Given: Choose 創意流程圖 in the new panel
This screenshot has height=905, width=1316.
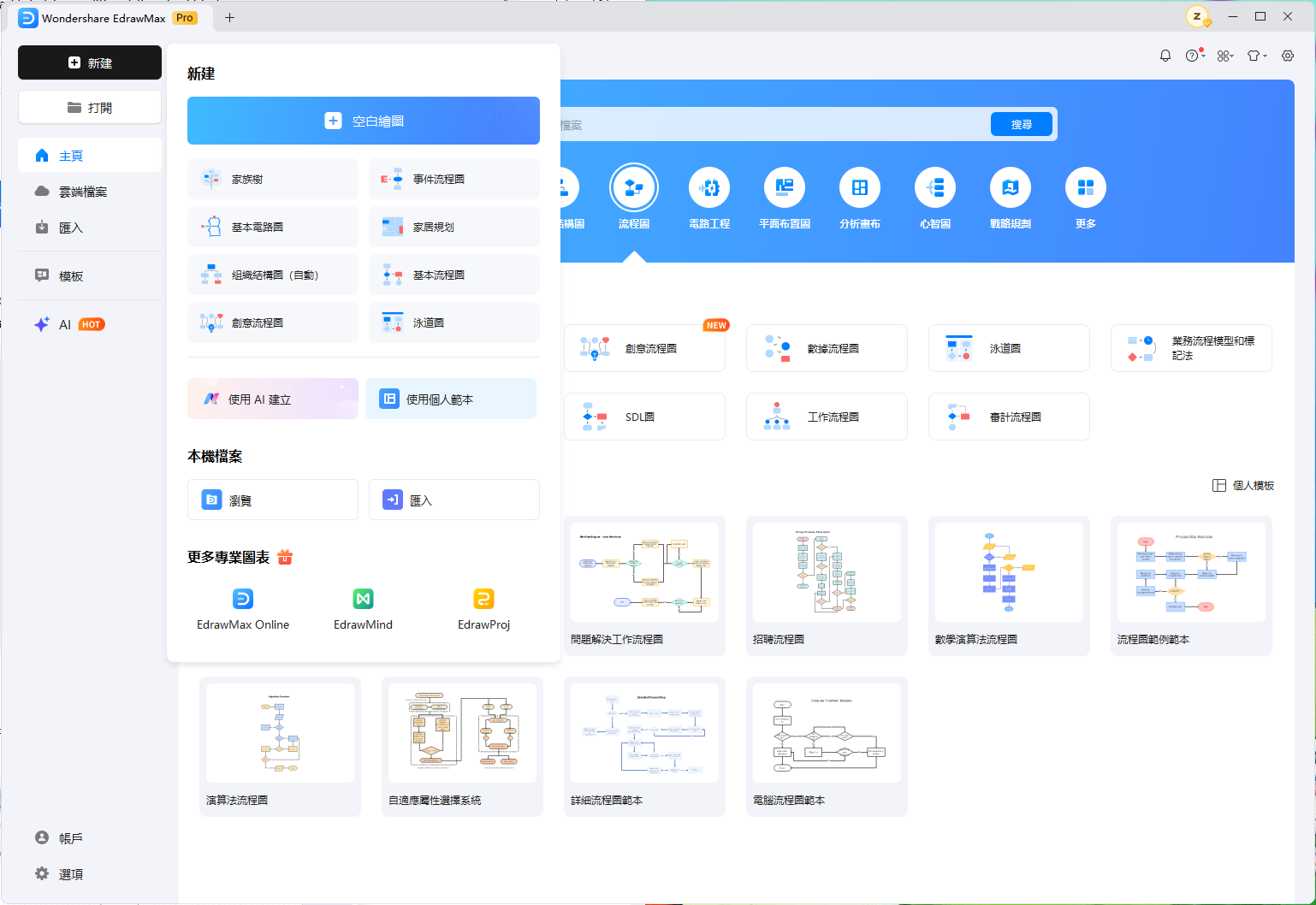Looking at the screenshot, I should click(273, 322).
